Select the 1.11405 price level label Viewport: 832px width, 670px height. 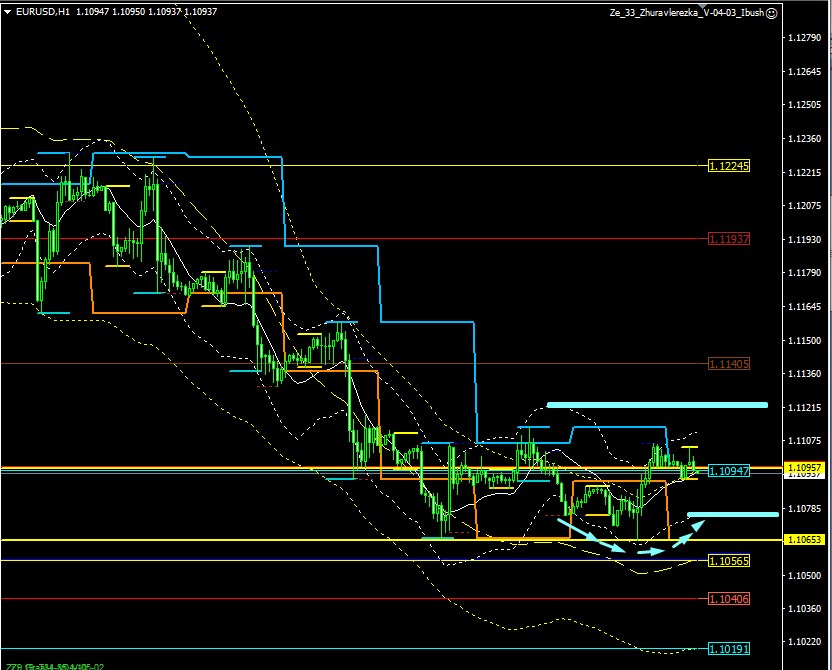pos(728,364)
